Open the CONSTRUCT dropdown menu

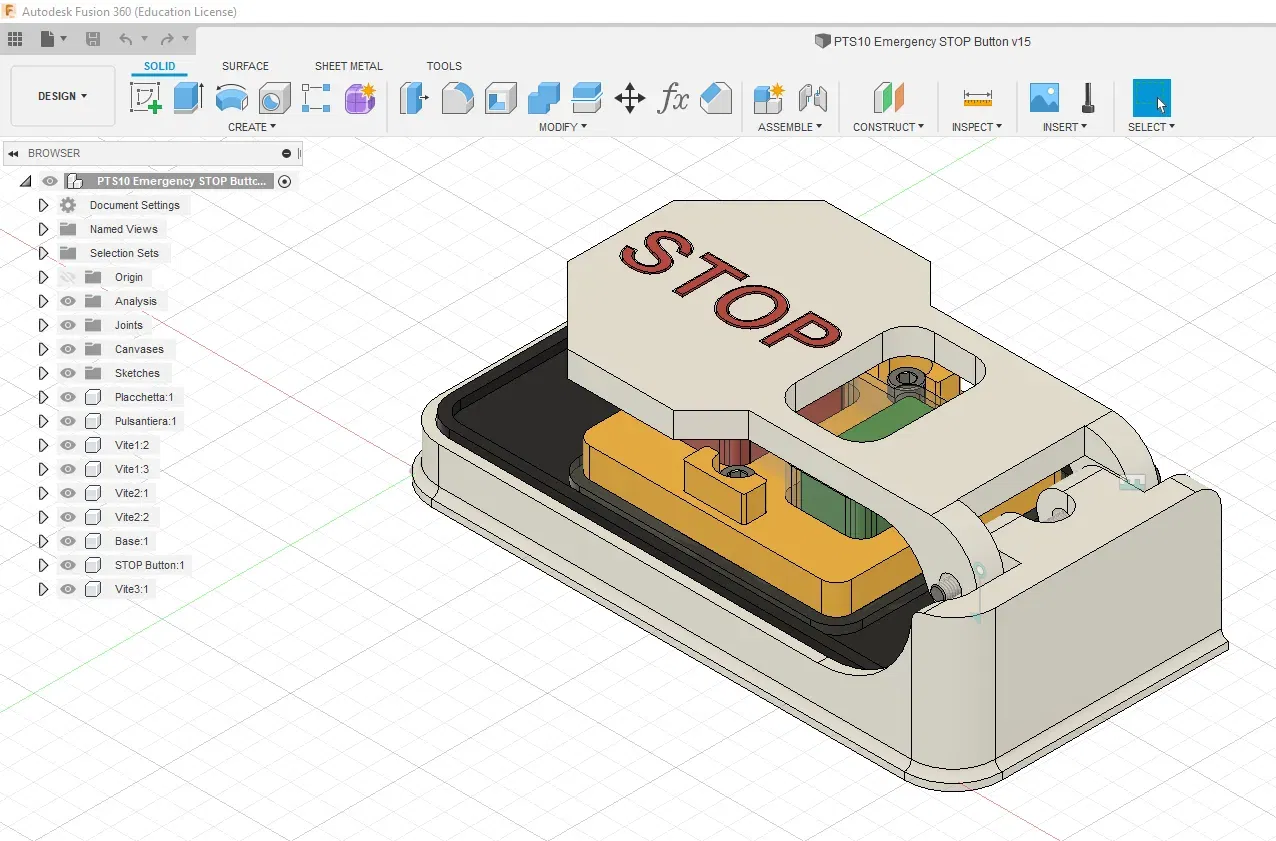click(888, 127)
